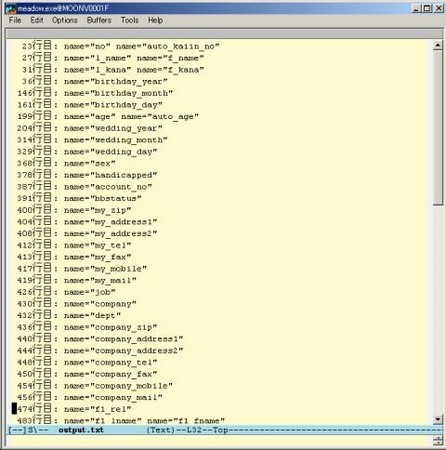Click the name="handicapped" line
The height and width of the screenshot is (450, 446).
[x=87, y=175]
